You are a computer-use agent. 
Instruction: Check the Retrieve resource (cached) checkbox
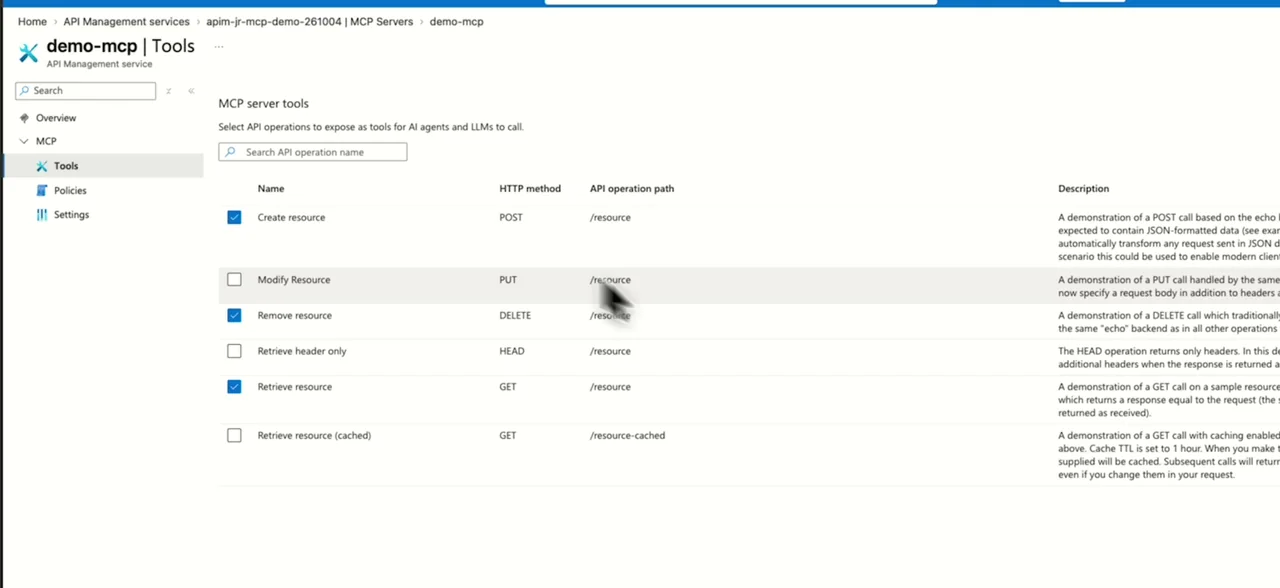(234, 436)
